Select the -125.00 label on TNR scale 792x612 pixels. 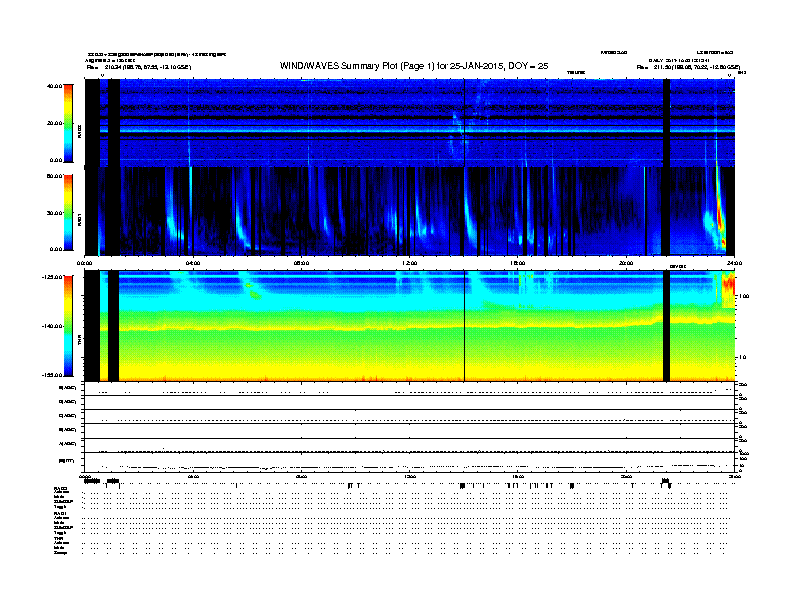coord(52,277)
